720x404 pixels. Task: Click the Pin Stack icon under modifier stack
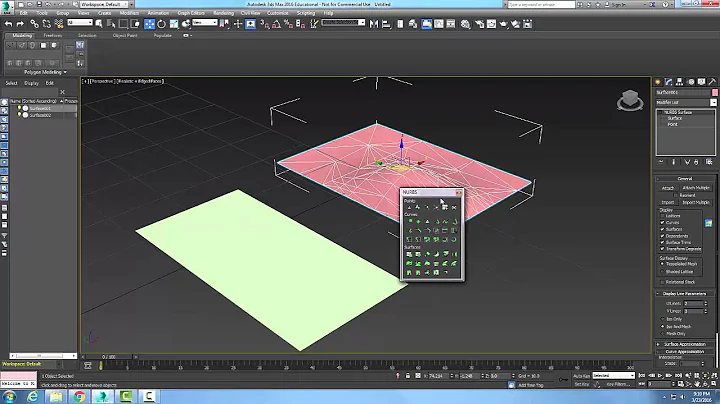(661, 162)
